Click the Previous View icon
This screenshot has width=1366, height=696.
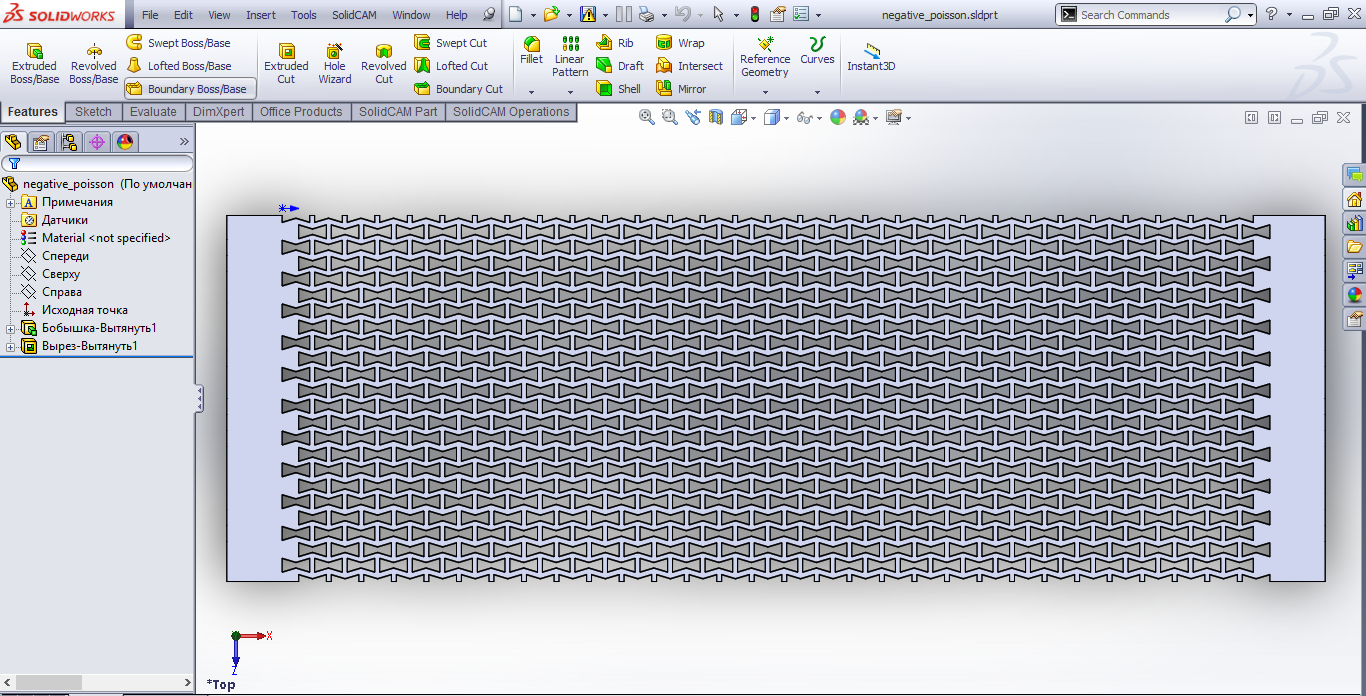pyautogui.click(x=693, y=117)
